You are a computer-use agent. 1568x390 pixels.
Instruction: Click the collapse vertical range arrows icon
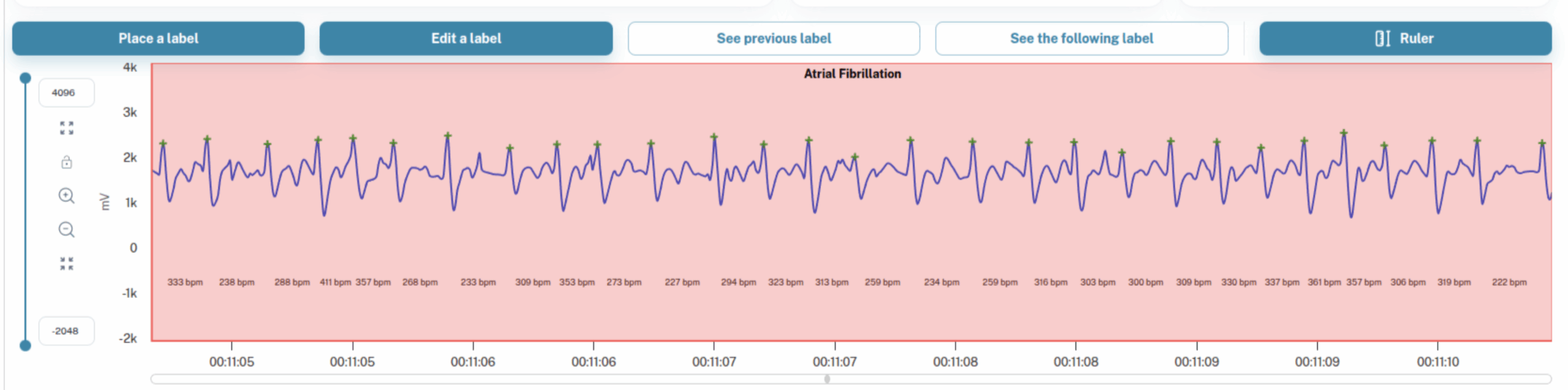(x=67, y=264)
